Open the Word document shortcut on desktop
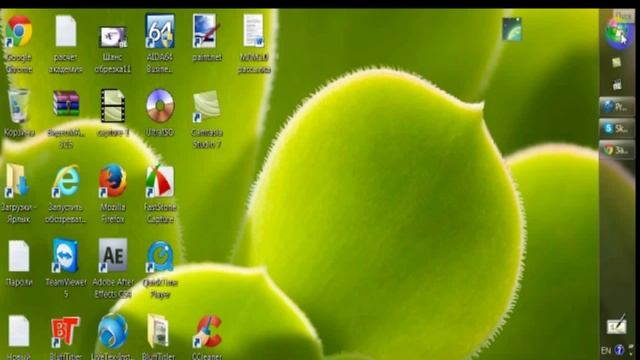Image resolution: width=640 pixels, height=360 pixels. pyautogui.click(x=253, y=31)
